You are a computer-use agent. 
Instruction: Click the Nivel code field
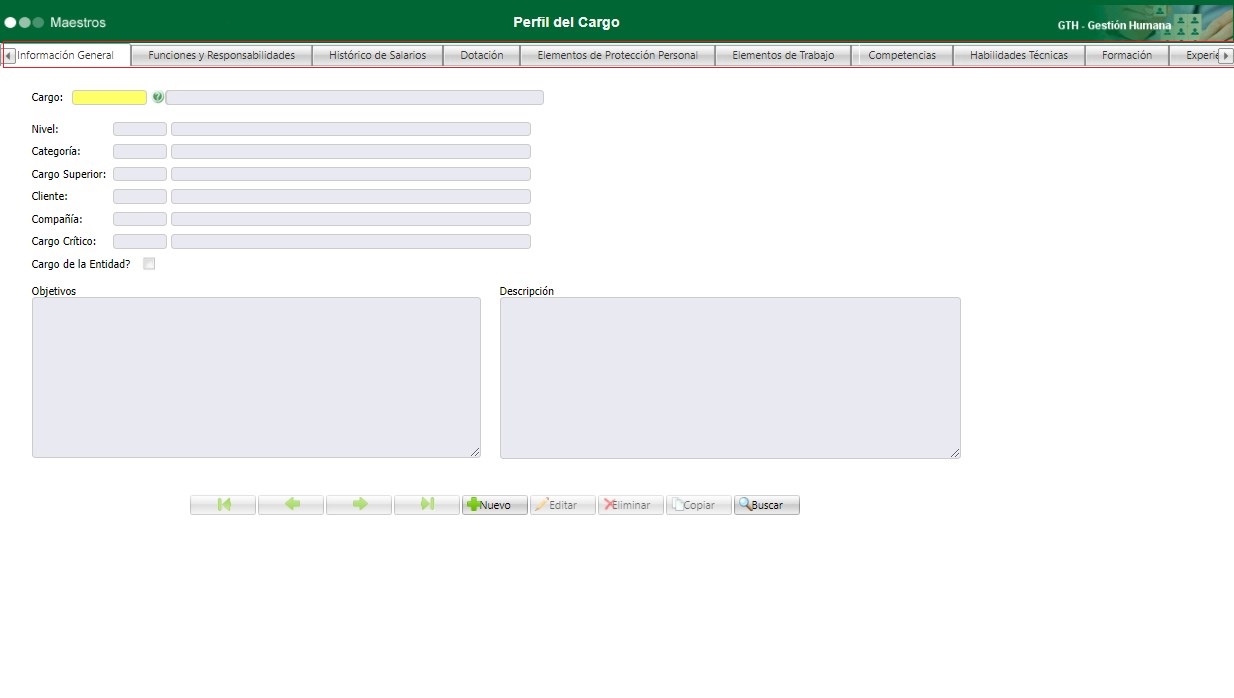140,129
